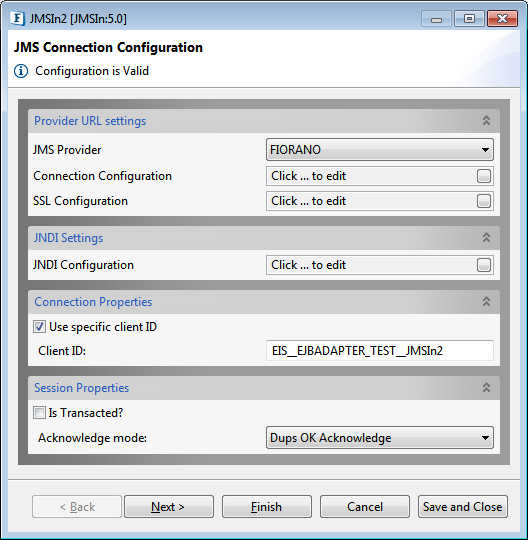Click the info icon beside Configuration is Valid
Viewport: 528px width, 540px height.
(21, 71)
